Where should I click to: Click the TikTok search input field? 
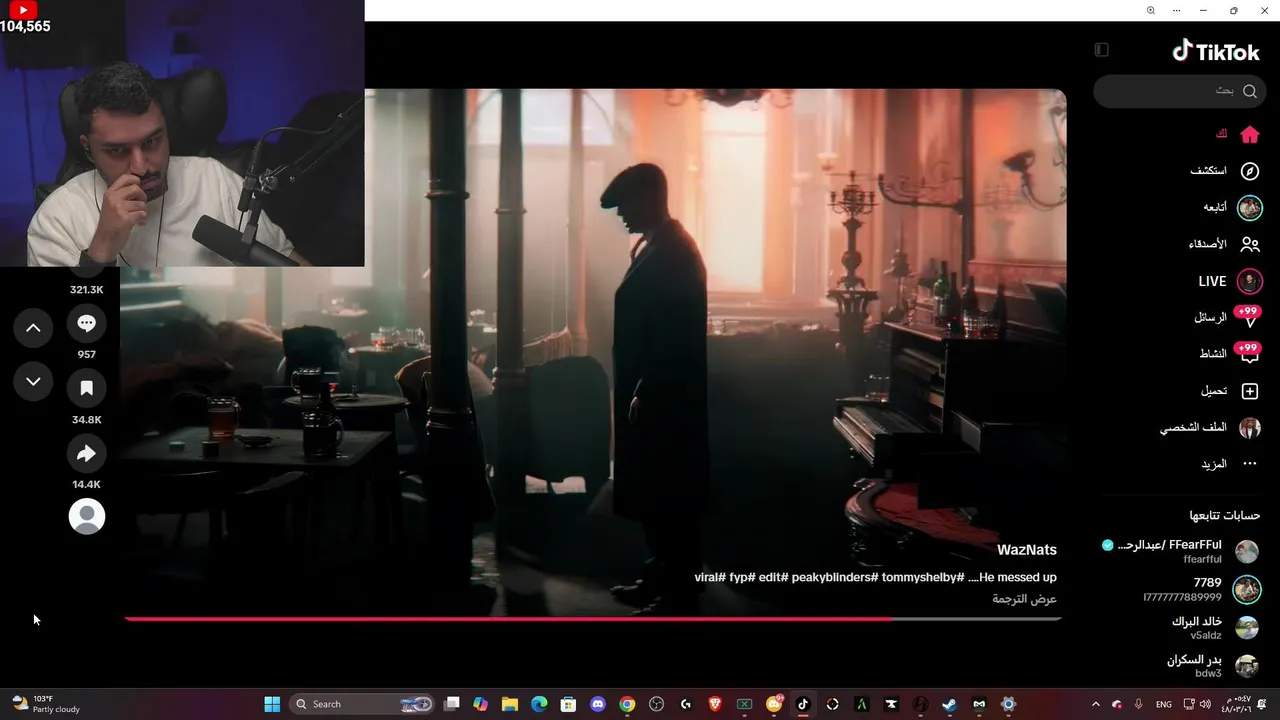(1180, 91)
